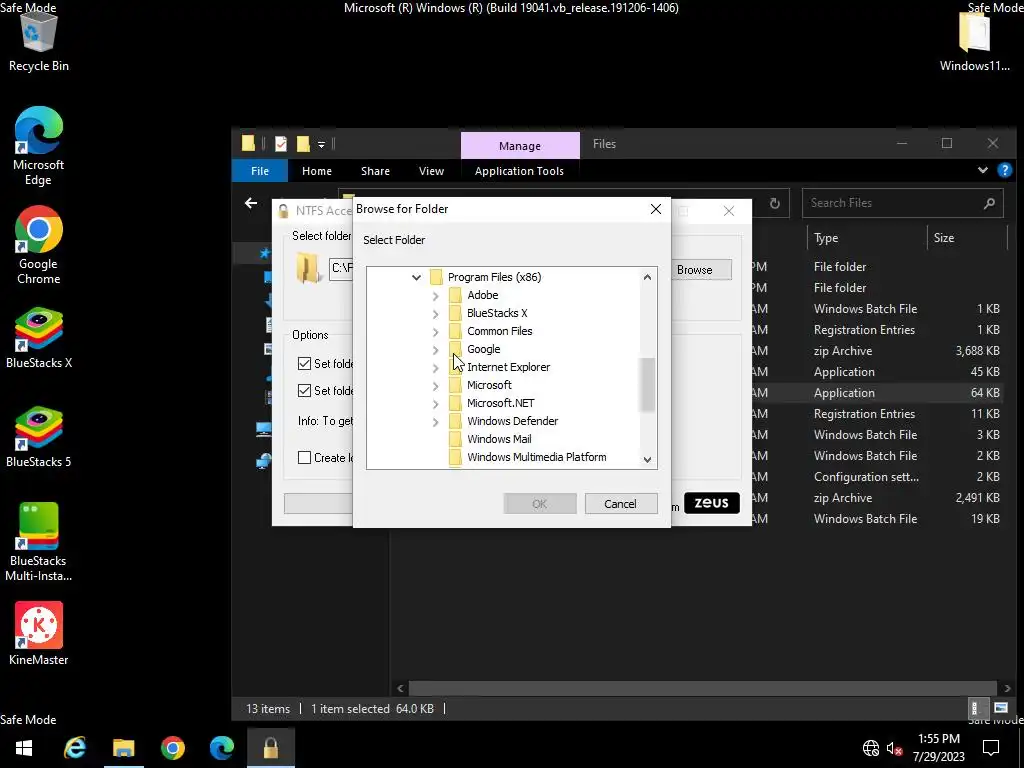The height and width of the screenshot is (768, 1024).
Task: Expand the Windows Defender folder node
Action: click(x=436, y=422)
